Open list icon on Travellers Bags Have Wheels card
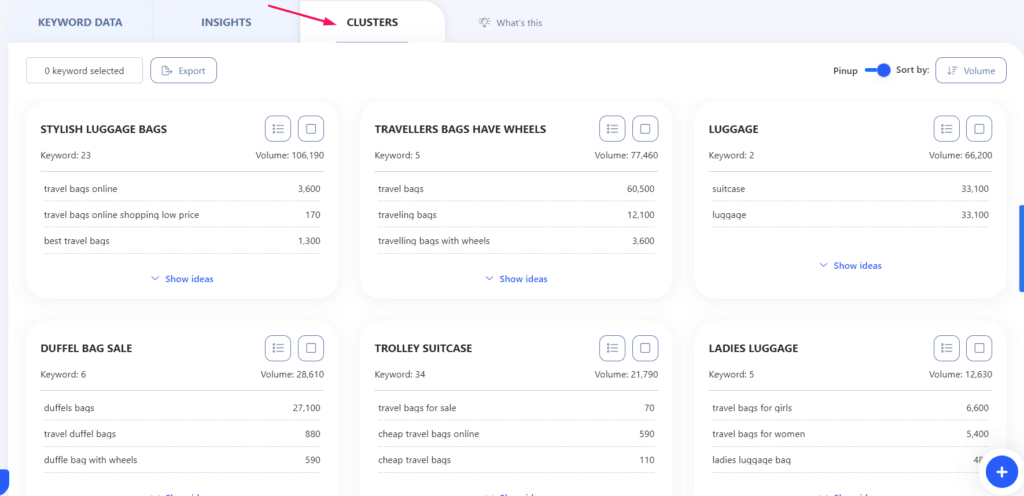The height and width of the screenshot is (496, 1024). pos(612,129)
